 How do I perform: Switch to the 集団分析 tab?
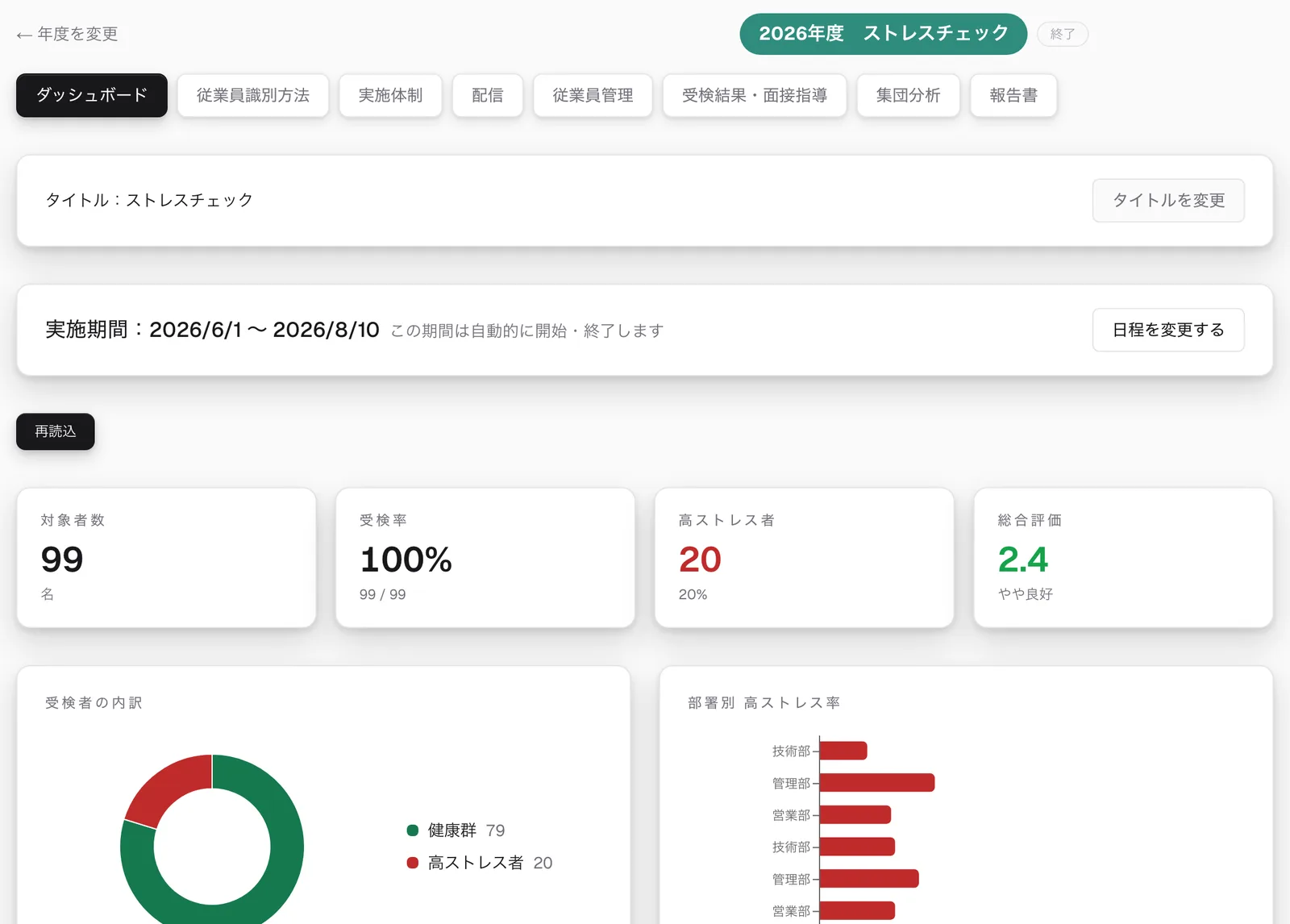(x=909, y=95)
